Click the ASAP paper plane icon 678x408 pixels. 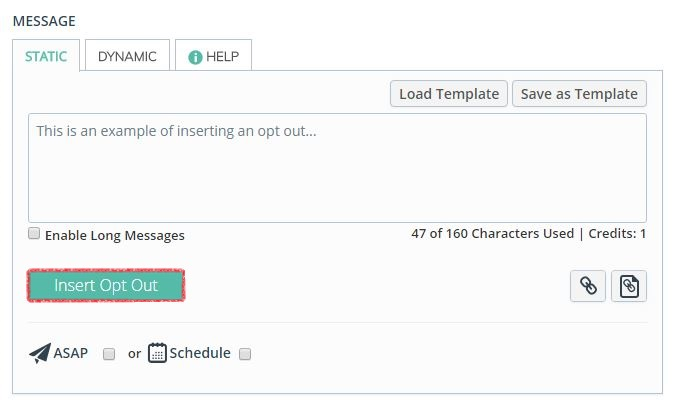[39, 353]
